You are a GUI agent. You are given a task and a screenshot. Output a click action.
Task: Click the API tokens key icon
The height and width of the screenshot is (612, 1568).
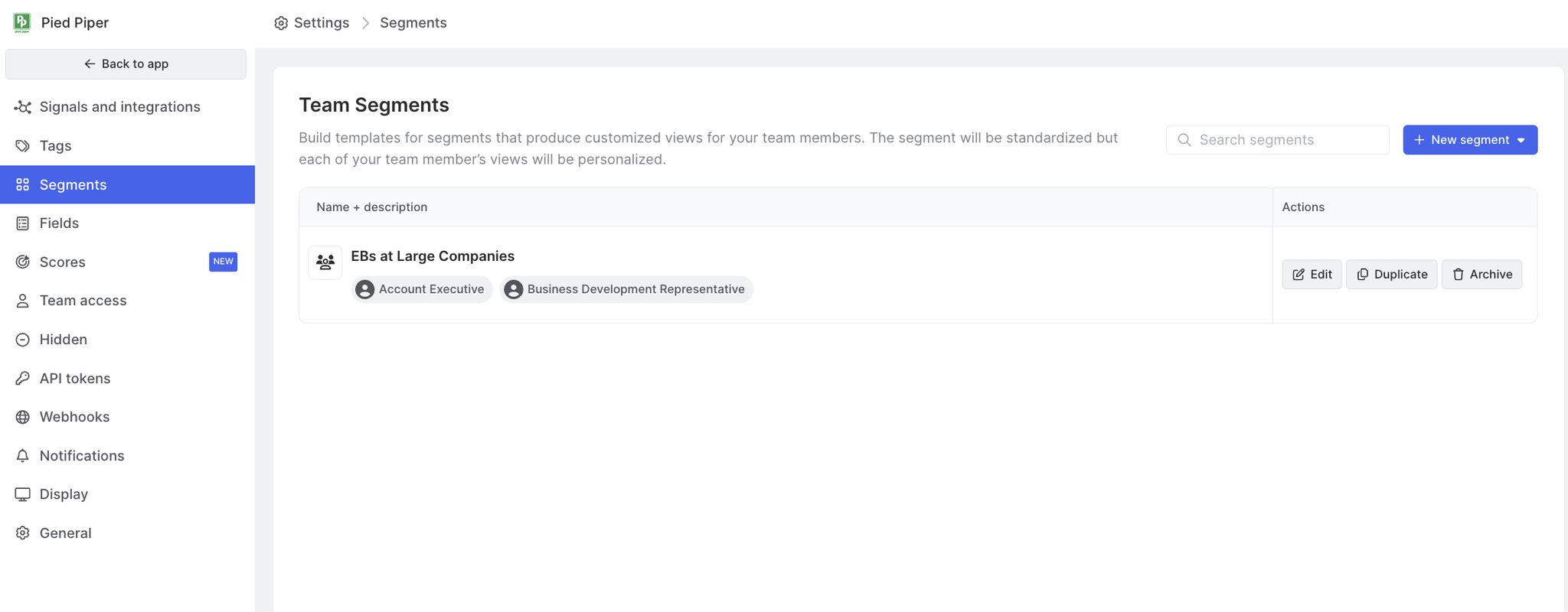pos(23,378)
